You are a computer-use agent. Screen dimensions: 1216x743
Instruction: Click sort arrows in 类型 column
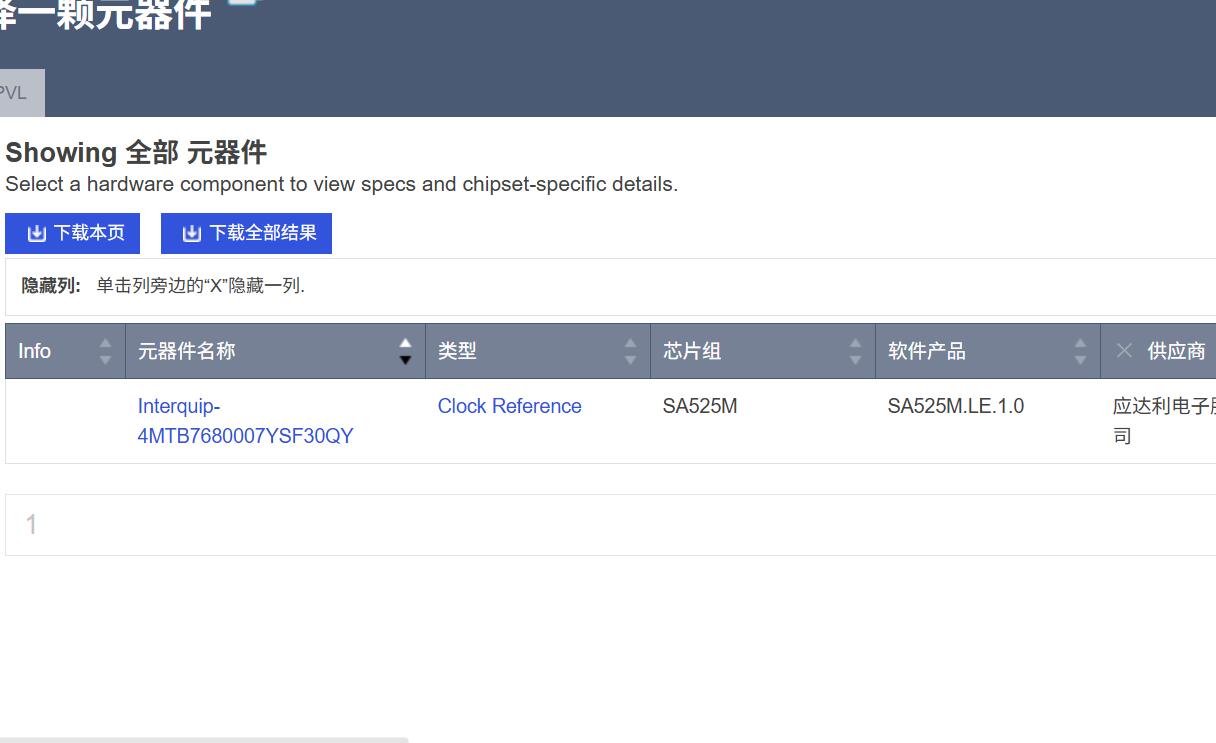tap(630, 351)
